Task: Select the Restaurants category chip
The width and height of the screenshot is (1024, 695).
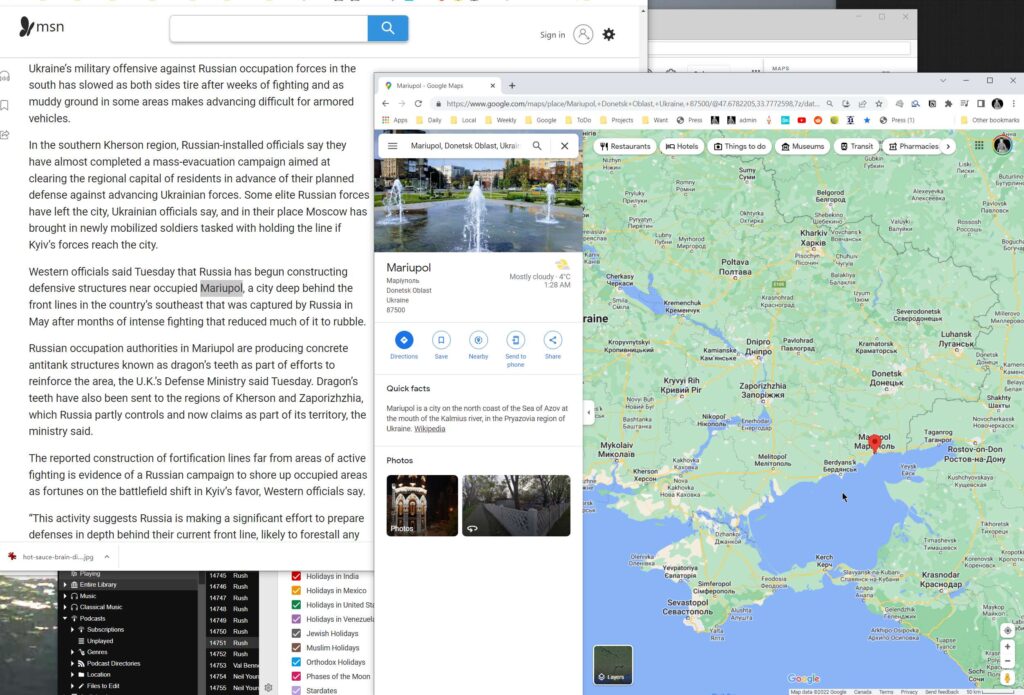Action: pos(625,146)
